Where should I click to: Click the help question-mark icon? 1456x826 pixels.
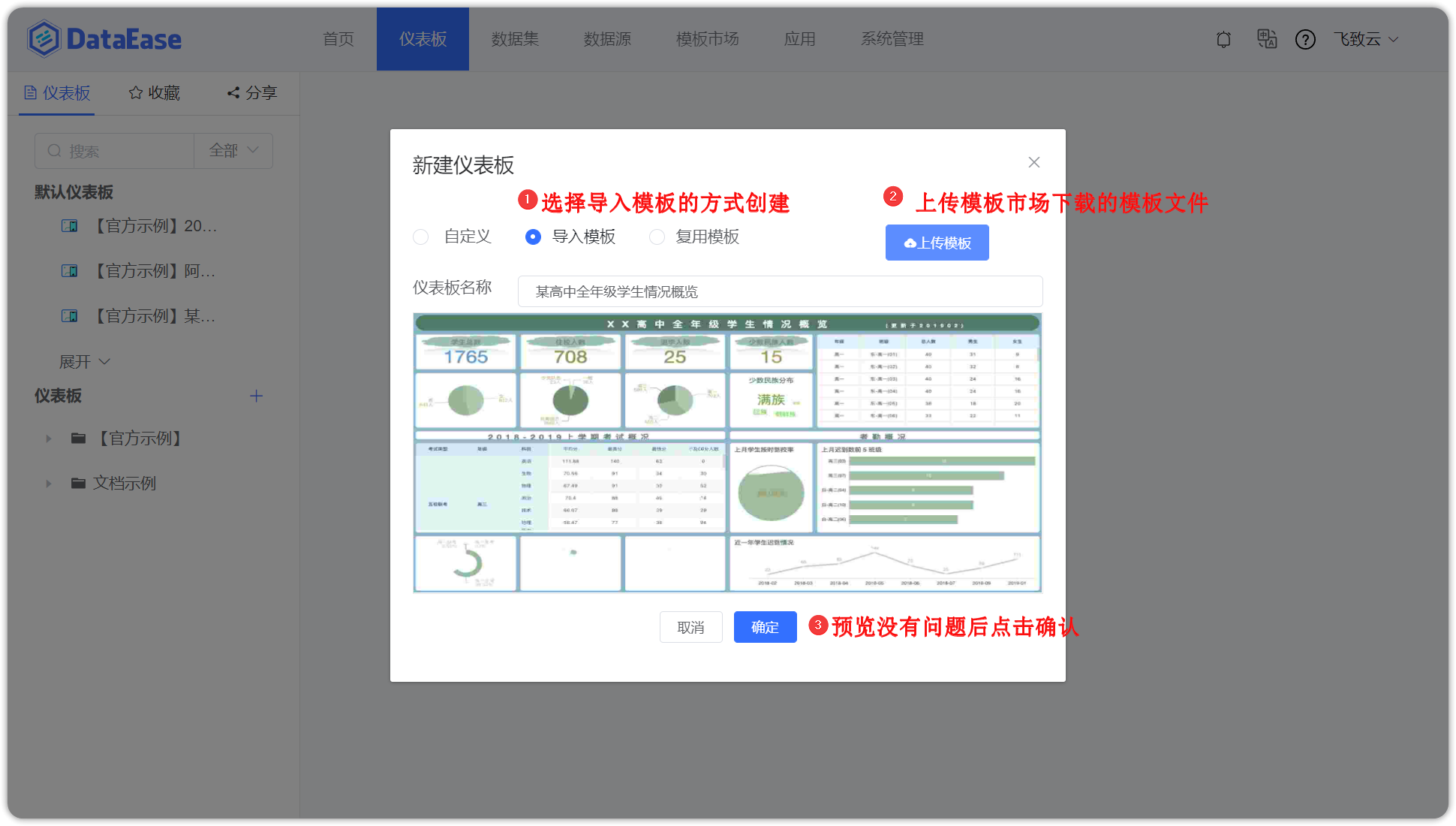tap(1305, 39)
